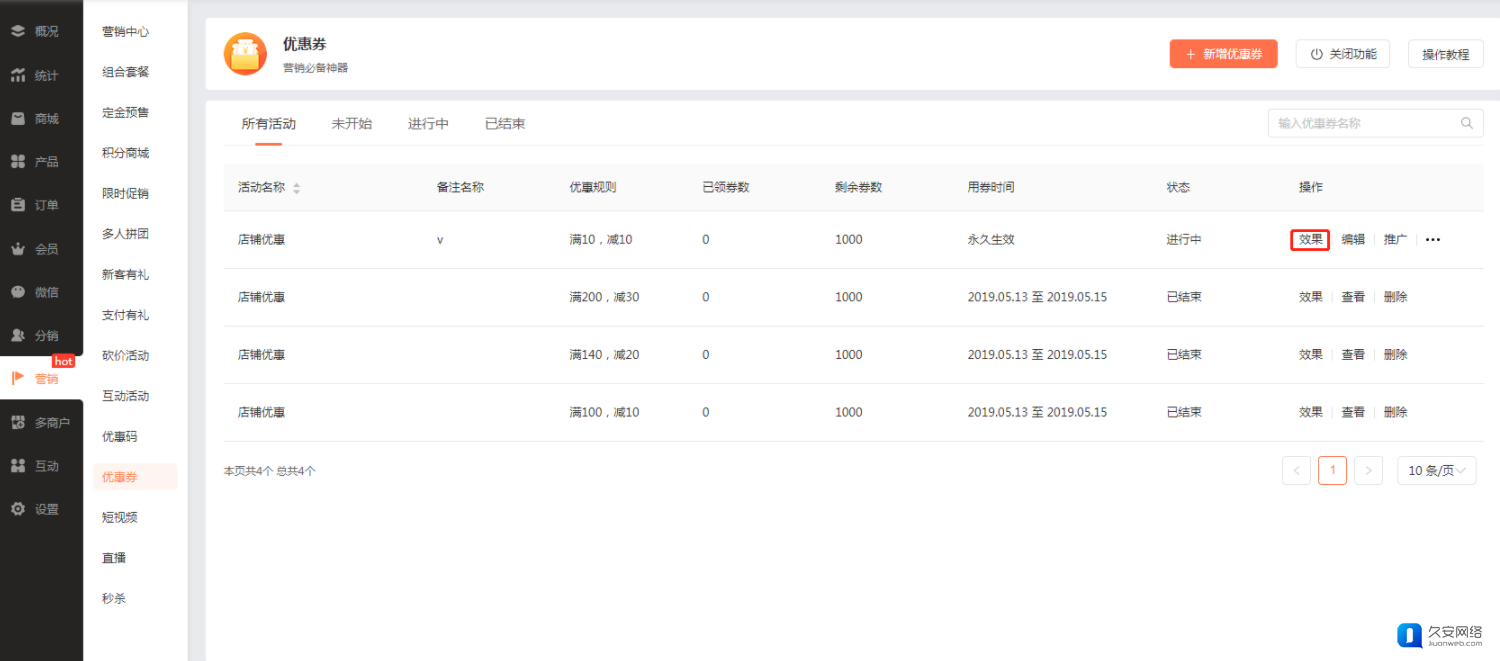1500x661 pixels.
Task: Click the 商城 mall sidebar icon
Action: click(x=18, y=118)
